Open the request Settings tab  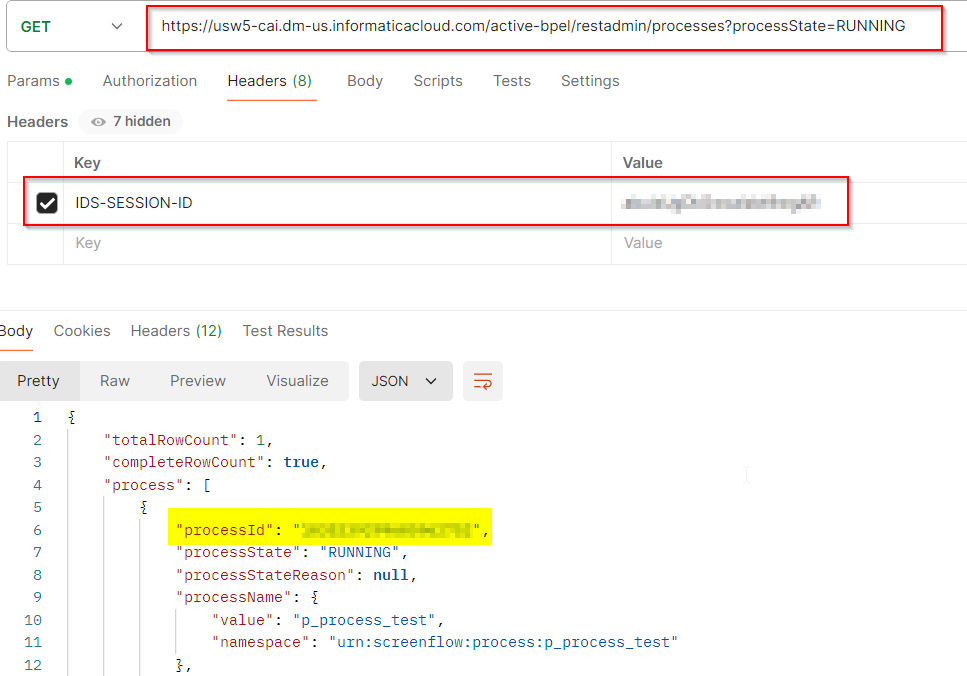click(590, 81)
